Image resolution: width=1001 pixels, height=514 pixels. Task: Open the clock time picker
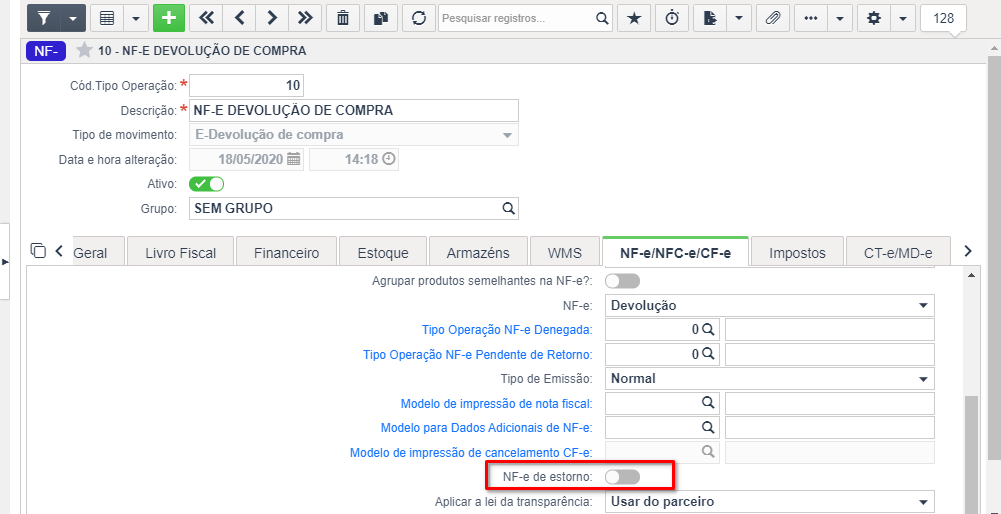click(388, 159)
